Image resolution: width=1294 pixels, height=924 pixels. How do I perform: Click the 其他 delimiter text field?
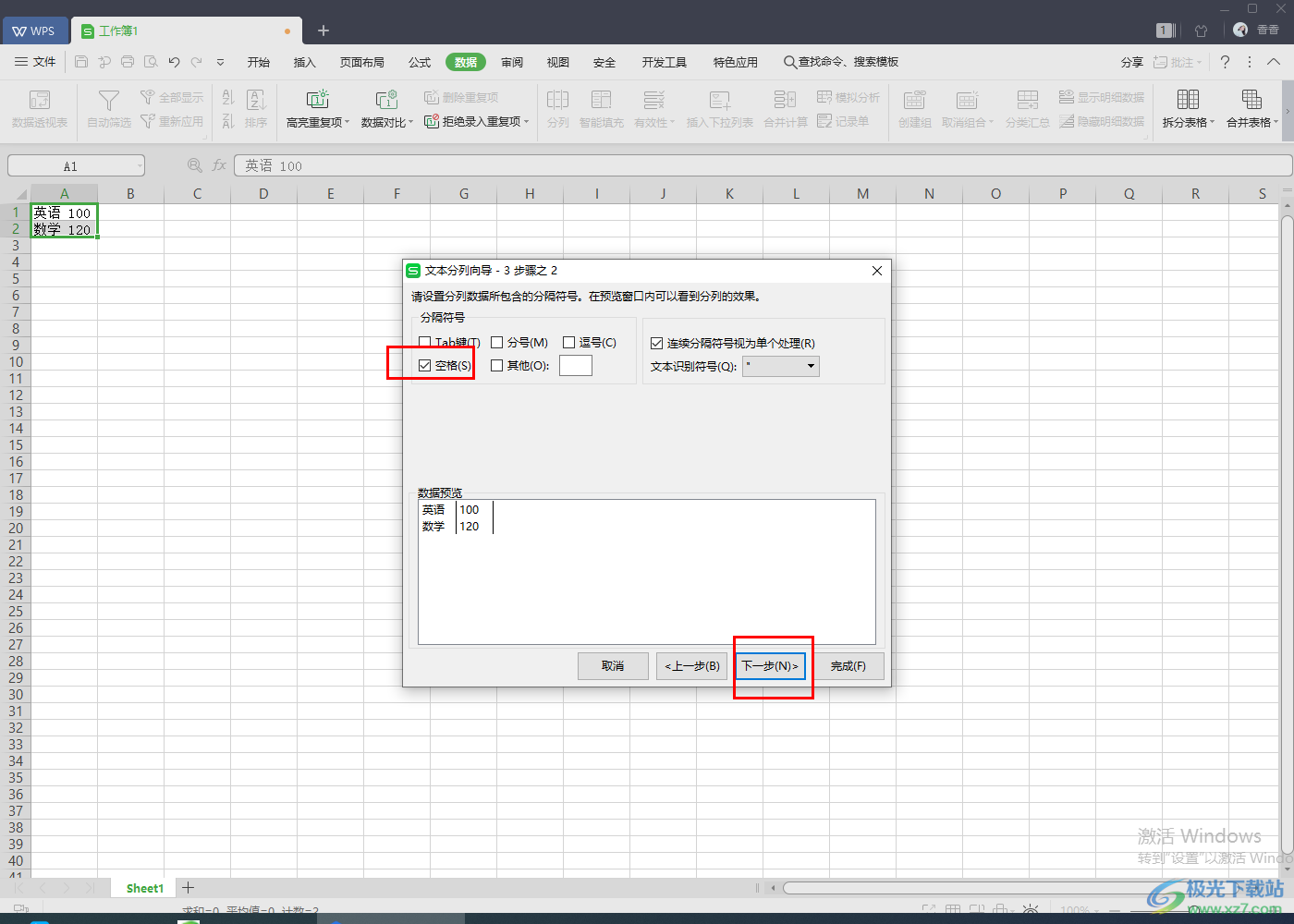pyautogui.click(x=576, y=366)
